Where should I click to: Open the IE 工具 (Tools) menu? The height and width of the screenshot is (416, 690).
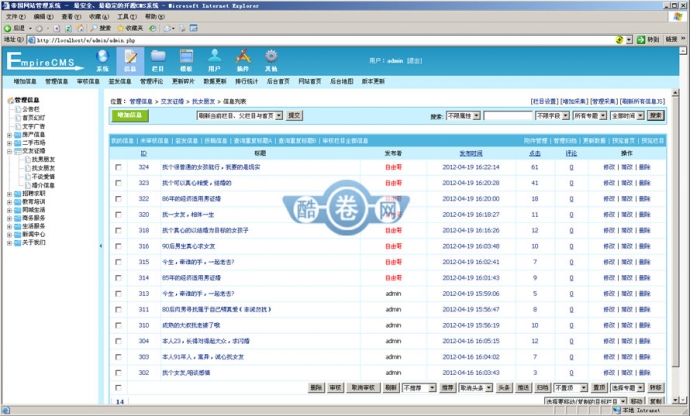(x=126, y=17)
